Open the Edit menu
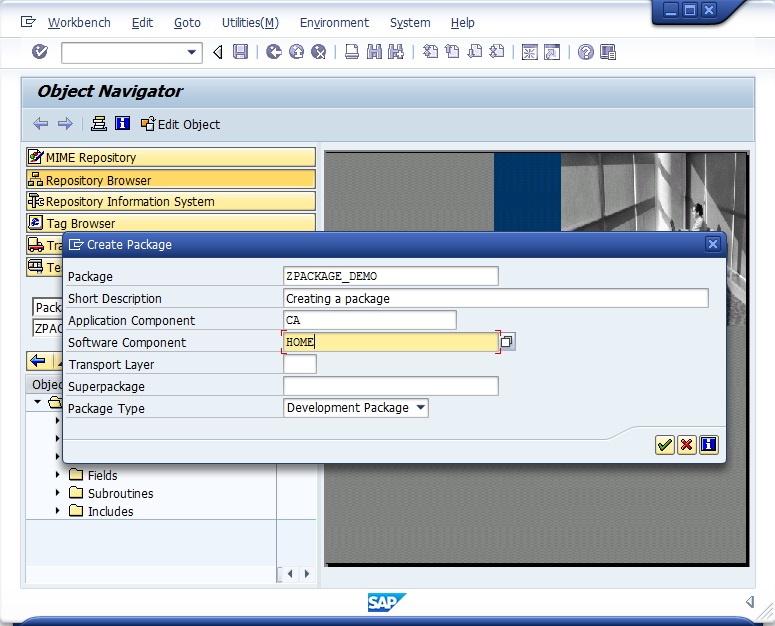The width and height of the screenshot is (775, 626). click(x=142, y=23)
